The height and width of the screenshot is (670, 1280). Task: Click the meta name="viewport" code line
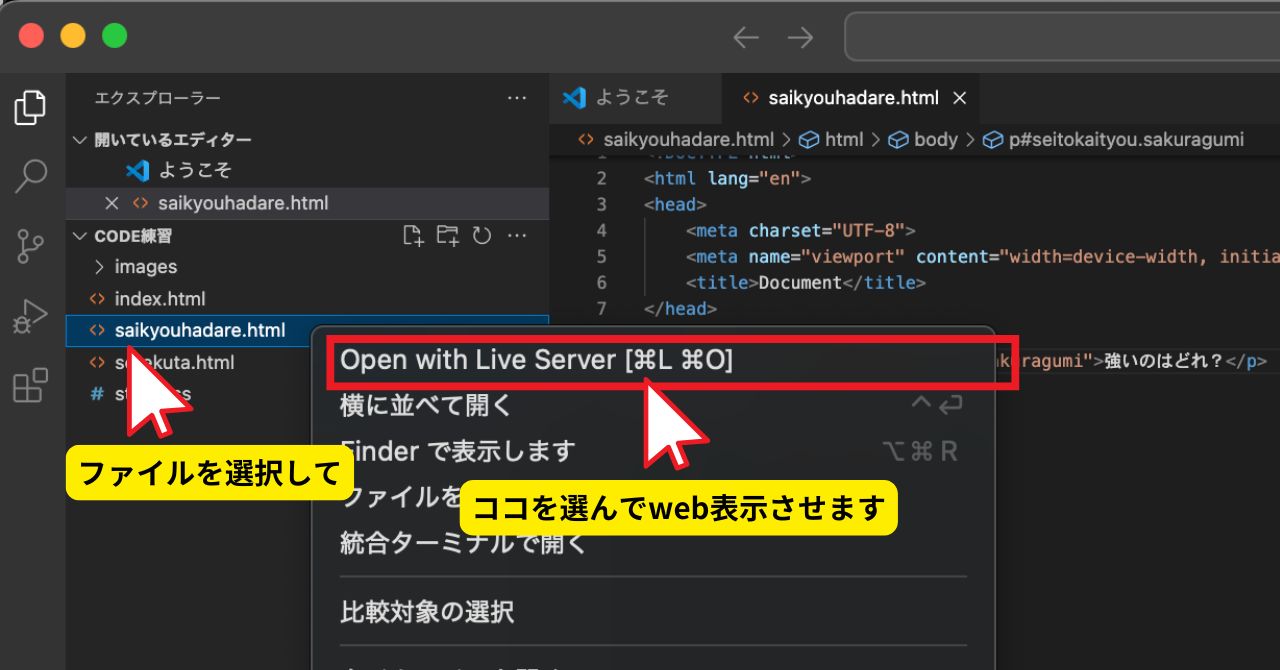point(983,257)
